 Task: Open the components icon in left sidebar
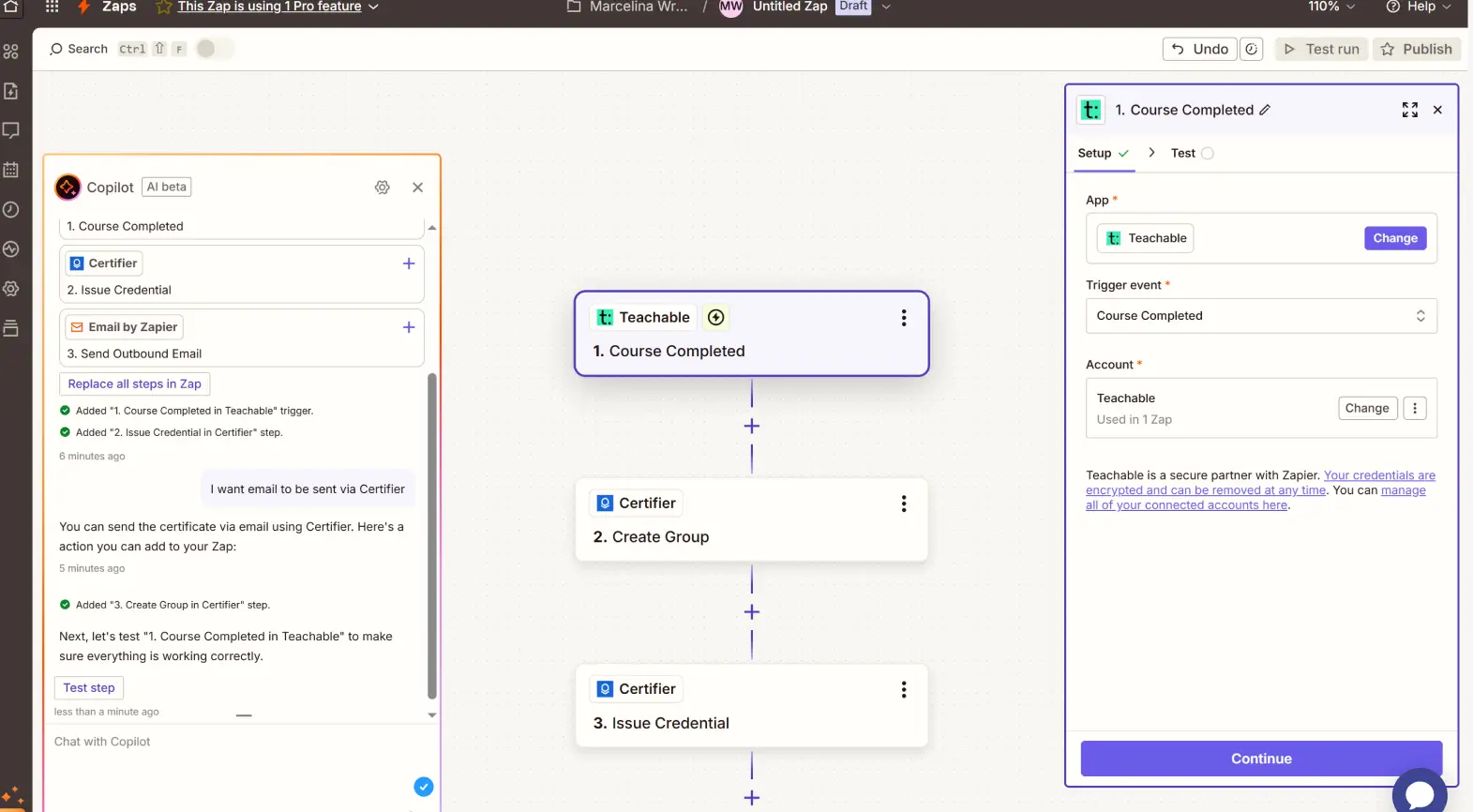tap(11, 52)
